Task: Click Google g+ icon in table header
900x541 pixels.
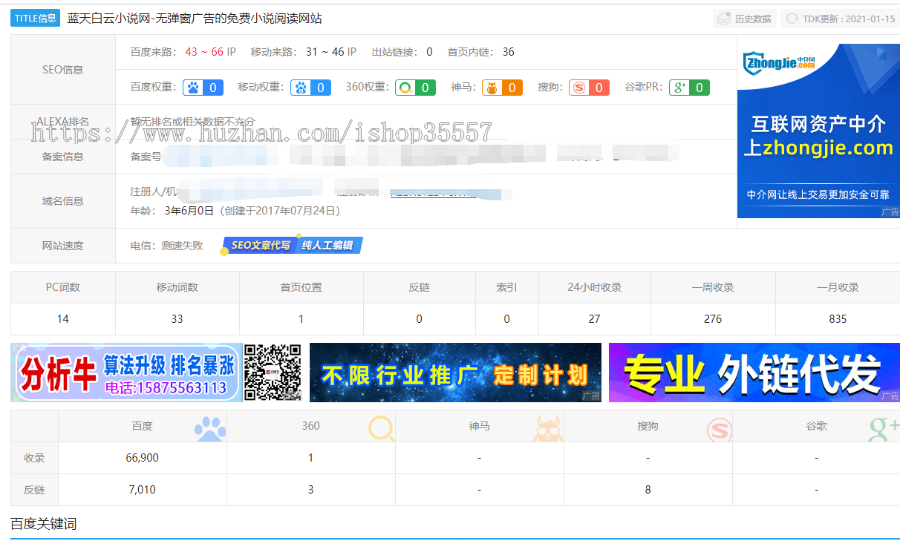Action: point(883,429)
